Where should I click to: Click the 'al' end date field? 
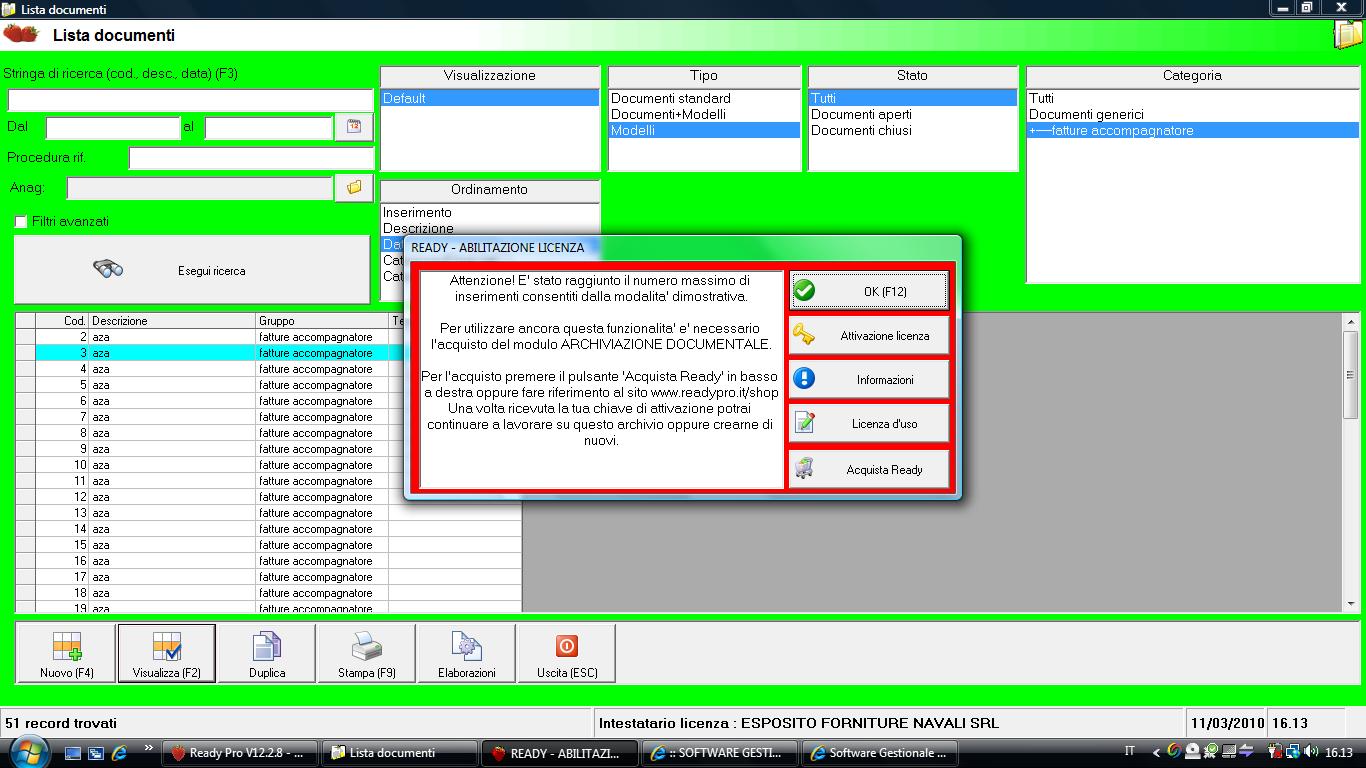pyautogui.click(x=268, y=127)
